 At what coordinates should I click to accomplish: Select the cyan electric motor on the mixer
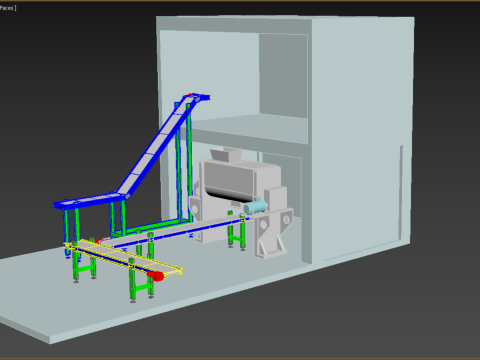[x=255, y=206]
